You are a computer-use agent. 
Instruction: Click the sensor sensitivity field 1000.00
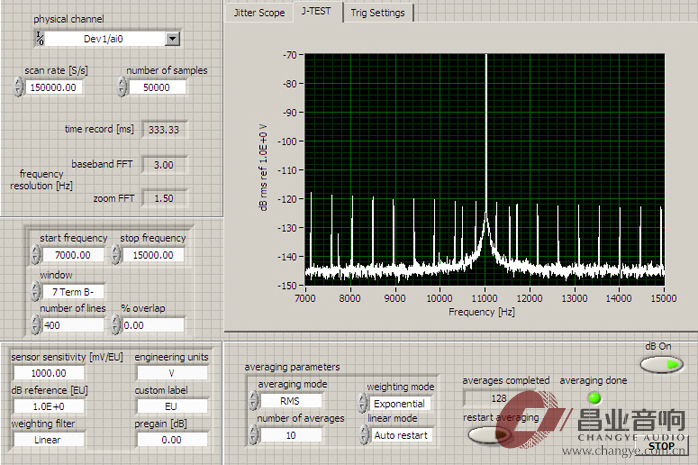click(49, 373)
